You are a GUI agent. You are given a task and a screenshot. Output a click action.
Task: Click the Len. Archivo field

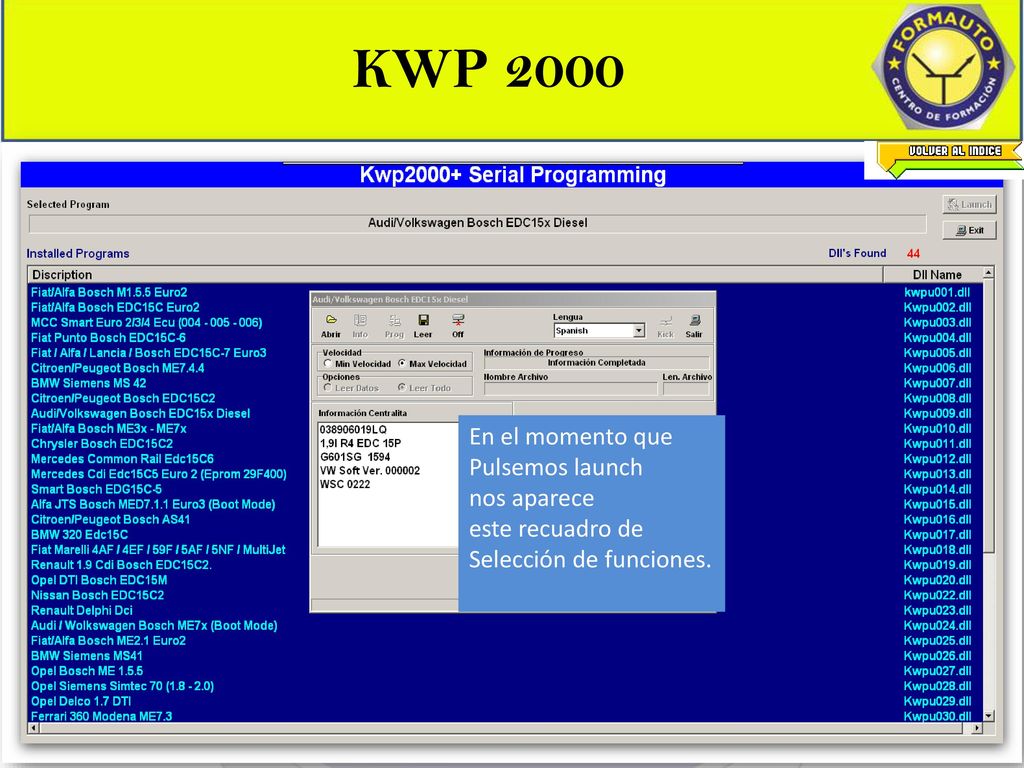tap(686, 389)
